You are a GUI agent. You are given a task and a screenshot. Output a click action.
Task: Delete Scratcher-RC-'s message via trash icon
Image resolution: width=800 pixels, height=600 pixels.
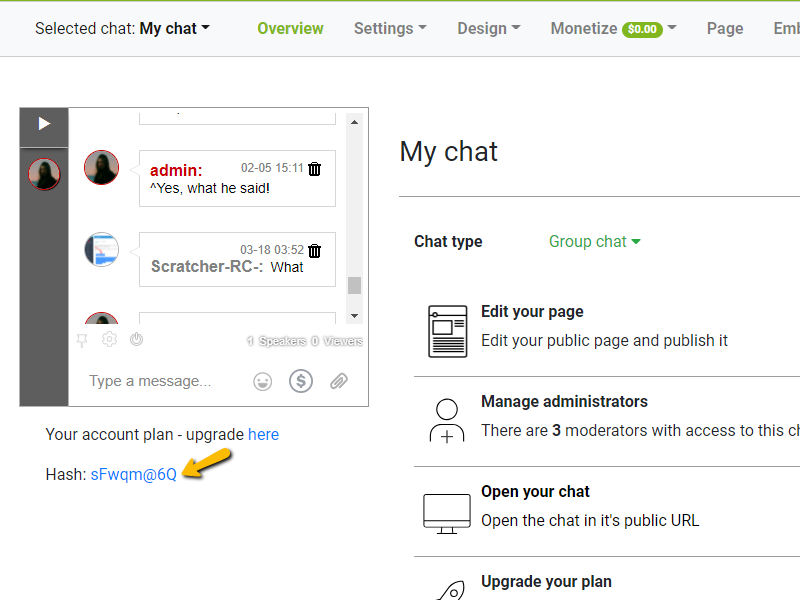point(314,251)
